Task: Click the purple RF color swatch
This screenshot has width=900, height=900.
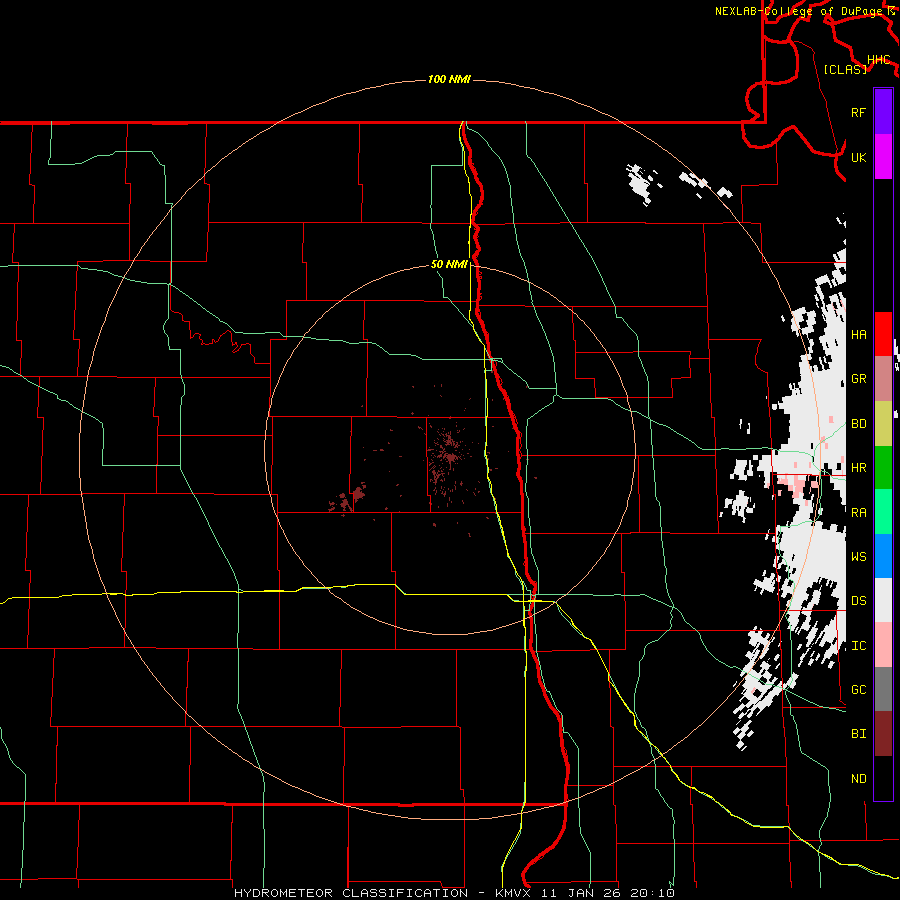Action: pos(883,112)
